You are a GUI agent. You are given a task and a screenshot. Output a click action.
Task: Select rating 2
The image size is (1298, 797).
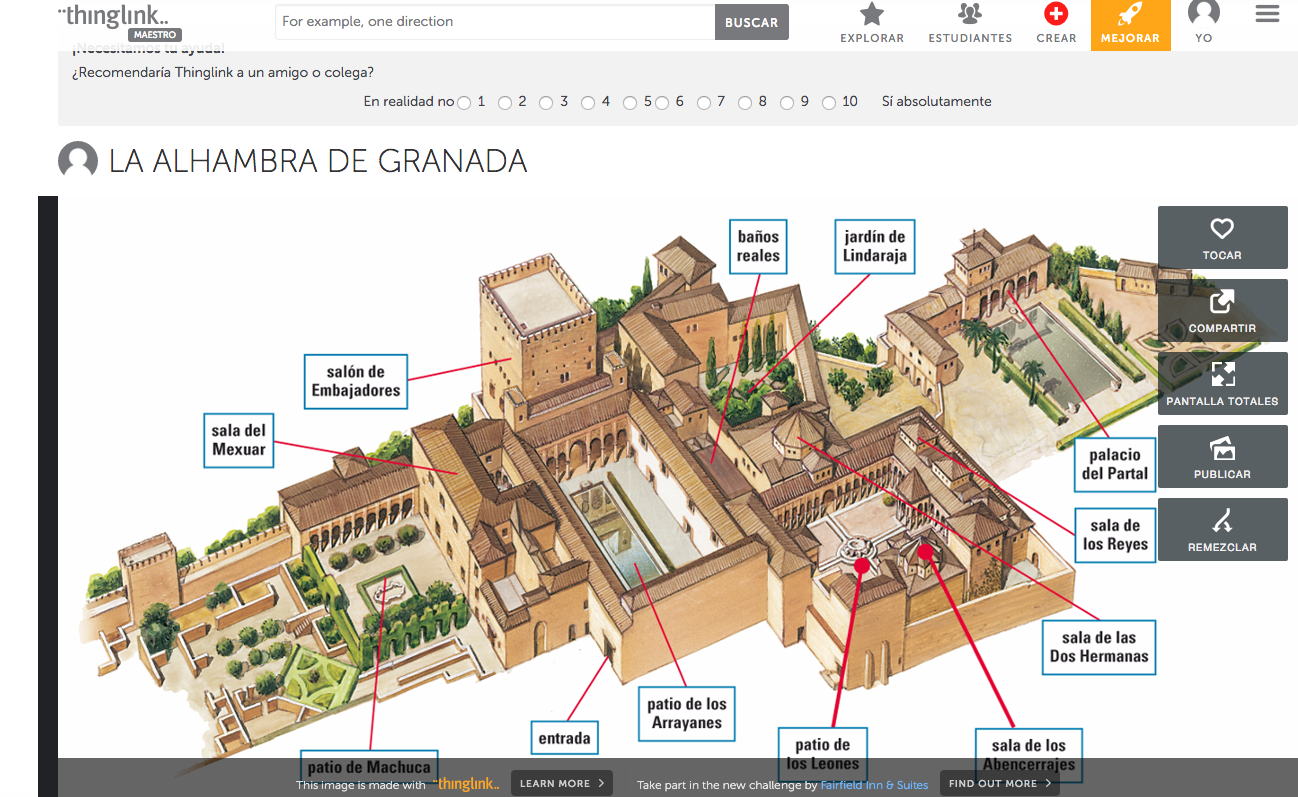pyautogui.click(x=505, y=102)
